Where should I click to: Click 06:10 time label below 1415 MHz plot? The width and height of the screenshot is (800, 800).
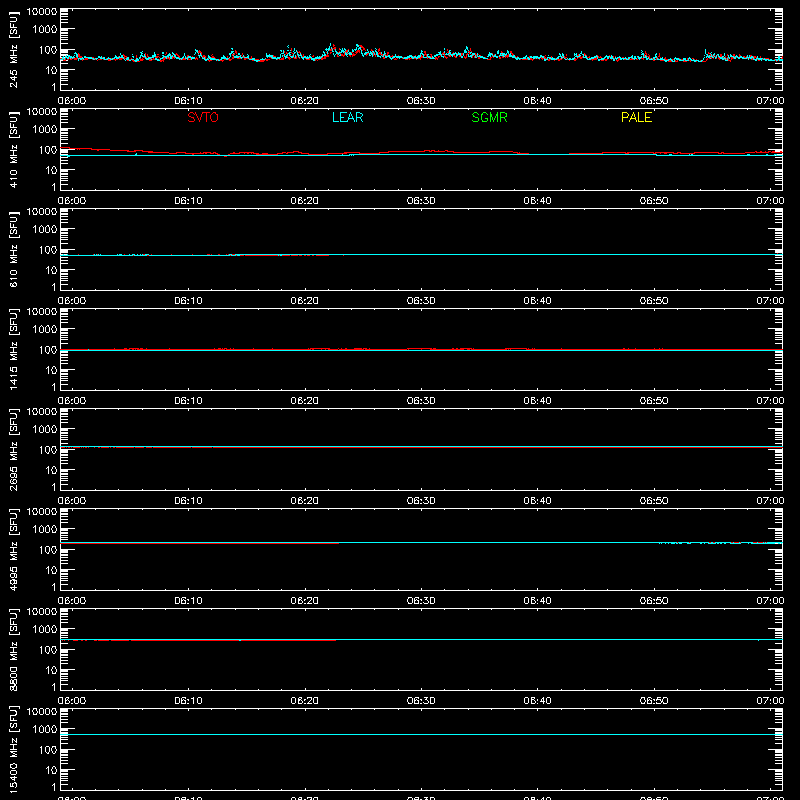pyautogui.click(x=188, y=401)
